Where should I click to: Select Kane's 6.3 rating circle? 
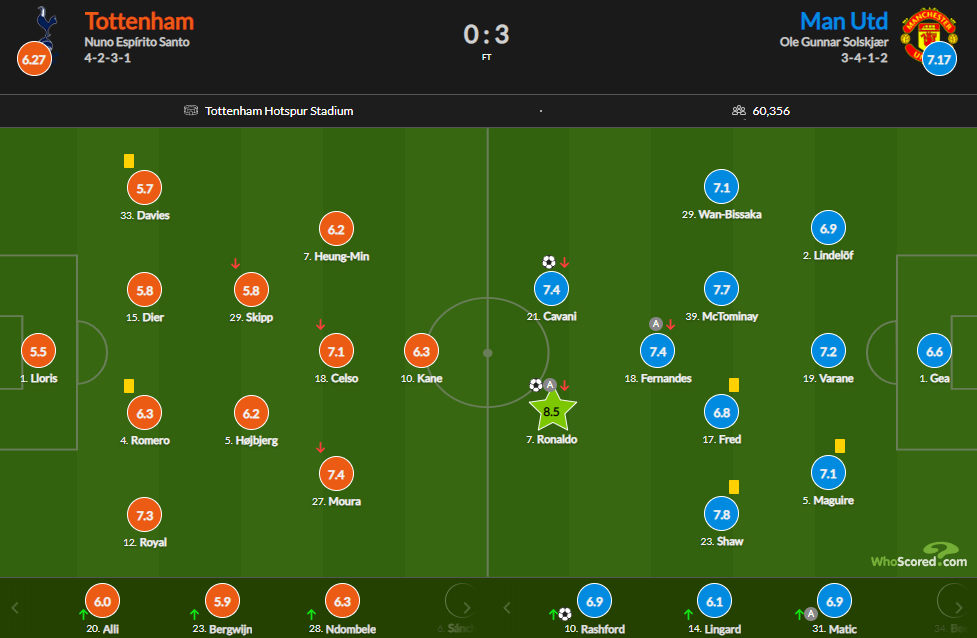pos(421,351)
